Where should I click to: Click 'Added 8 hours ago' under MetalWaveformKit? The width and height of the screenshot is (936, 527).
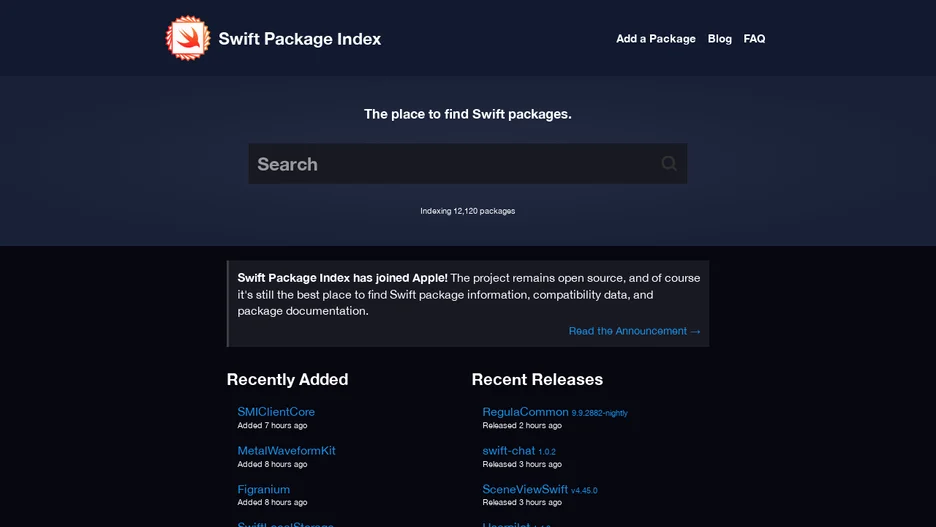272,464
